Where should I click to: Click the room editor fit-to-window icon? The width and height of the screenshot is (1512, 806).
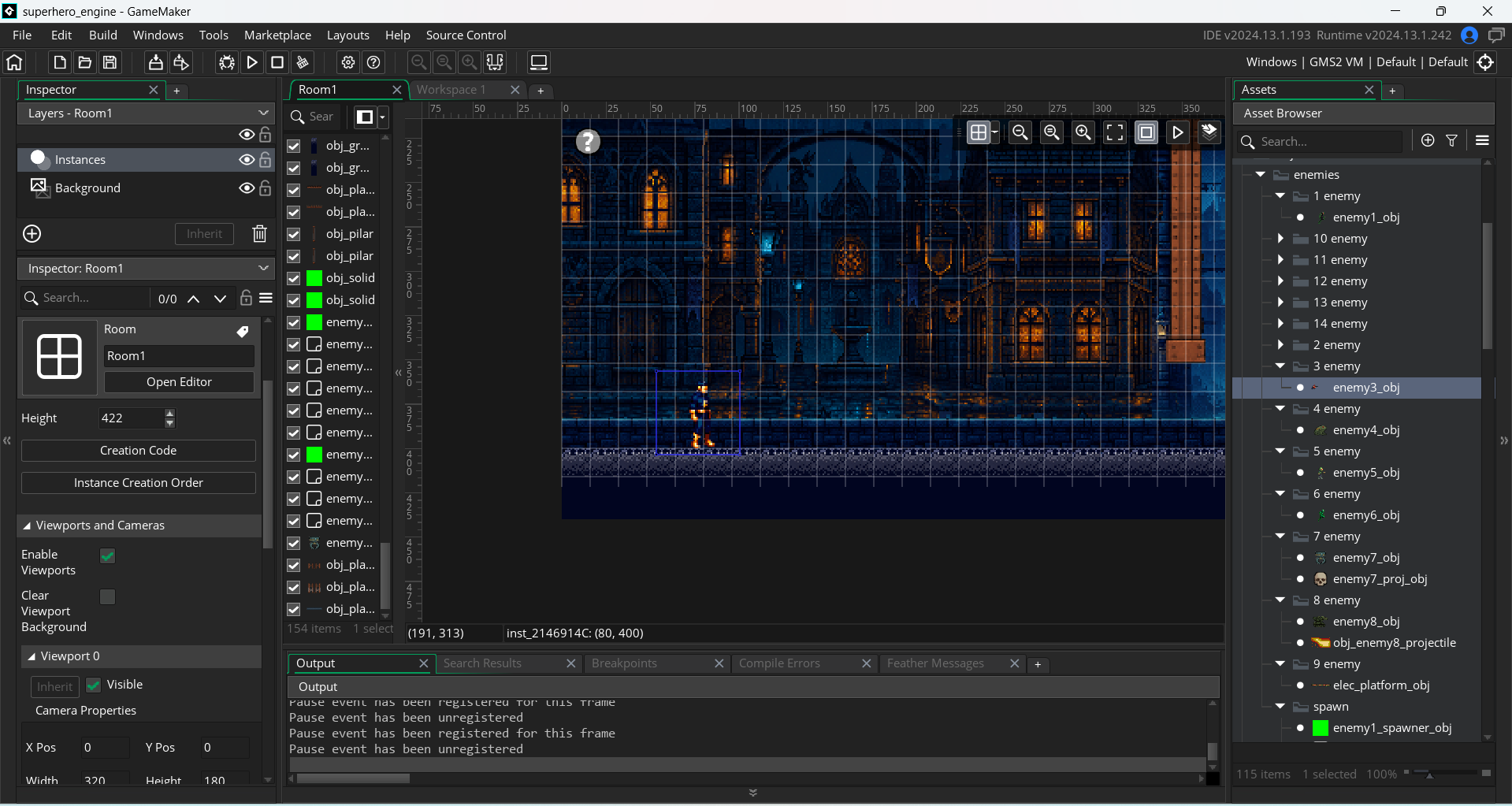click(1115, 132)
